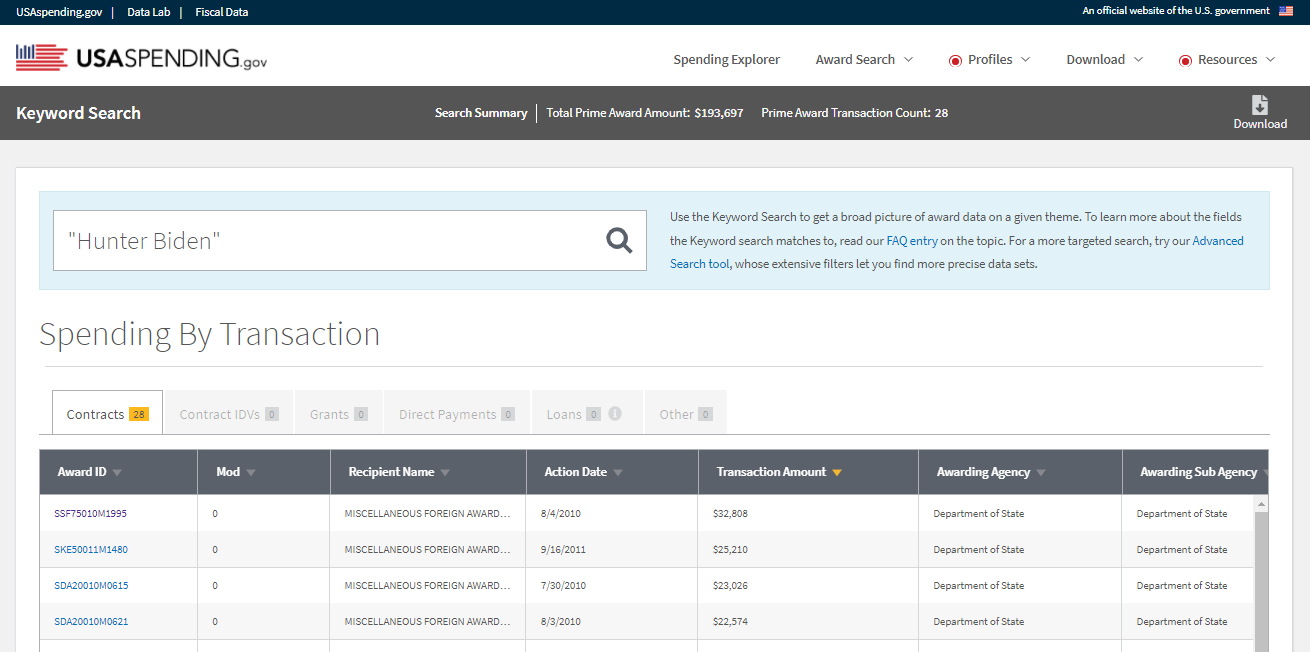Sort by Action Date column arrow
The height and width of the screenshot is (652, 1310).
(618, 473)
